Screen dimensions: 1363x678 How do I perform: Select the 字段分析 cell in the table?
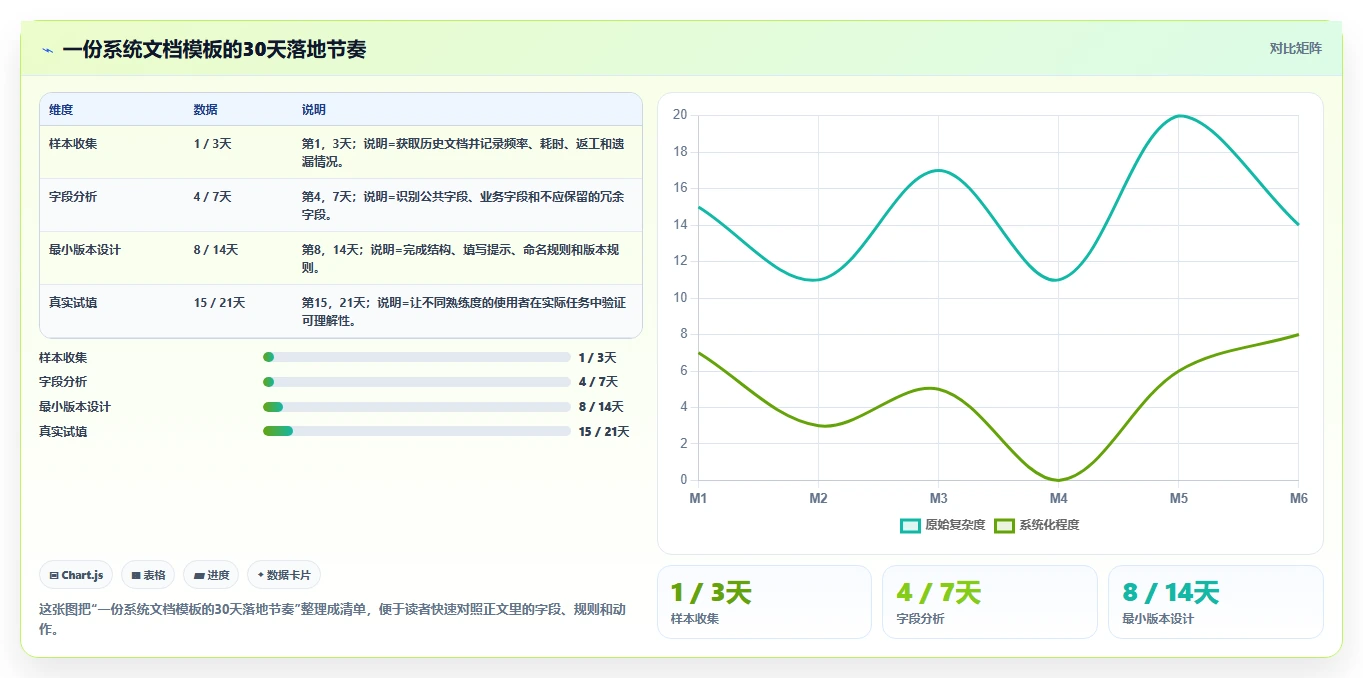(x=73, y=197)
